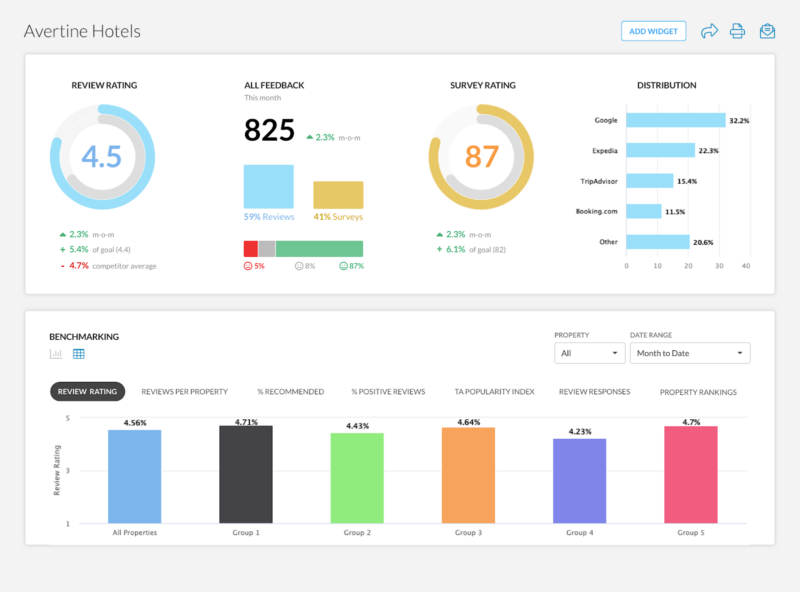Screen dimensions: 800x592
Task: Toggle to table layout in Benchmarking section
Action: point(78,354)
